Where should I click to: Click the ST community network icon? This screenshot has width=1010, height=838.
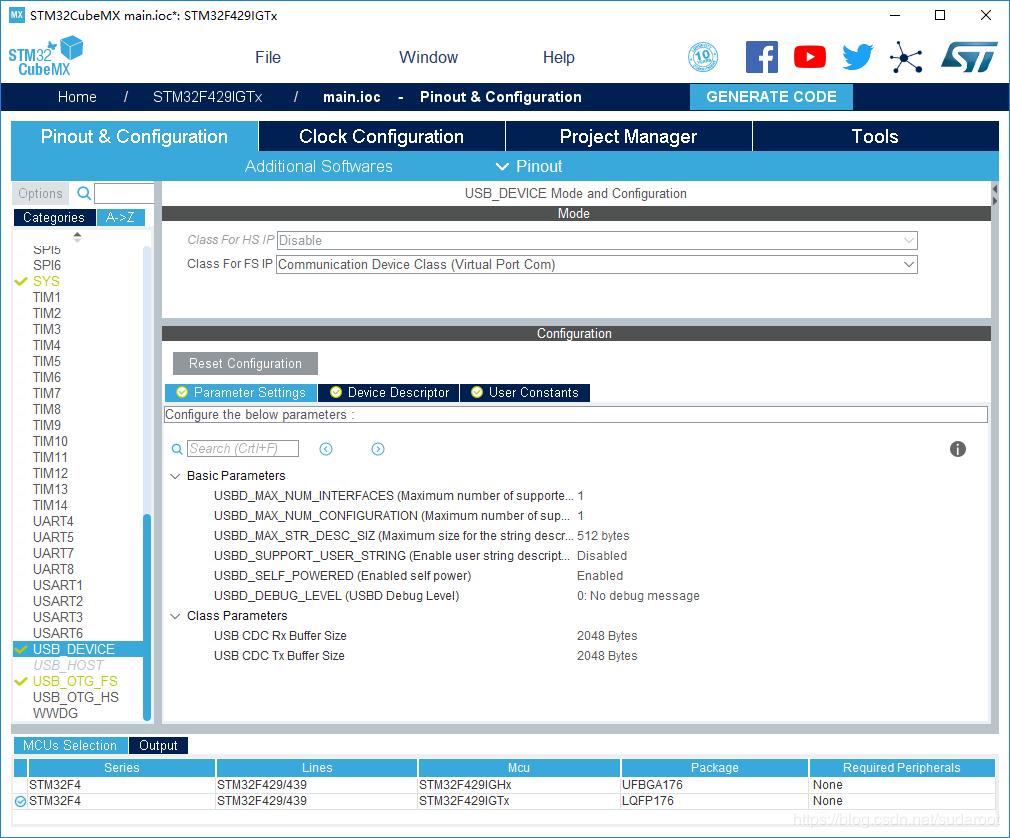[906, 57]
